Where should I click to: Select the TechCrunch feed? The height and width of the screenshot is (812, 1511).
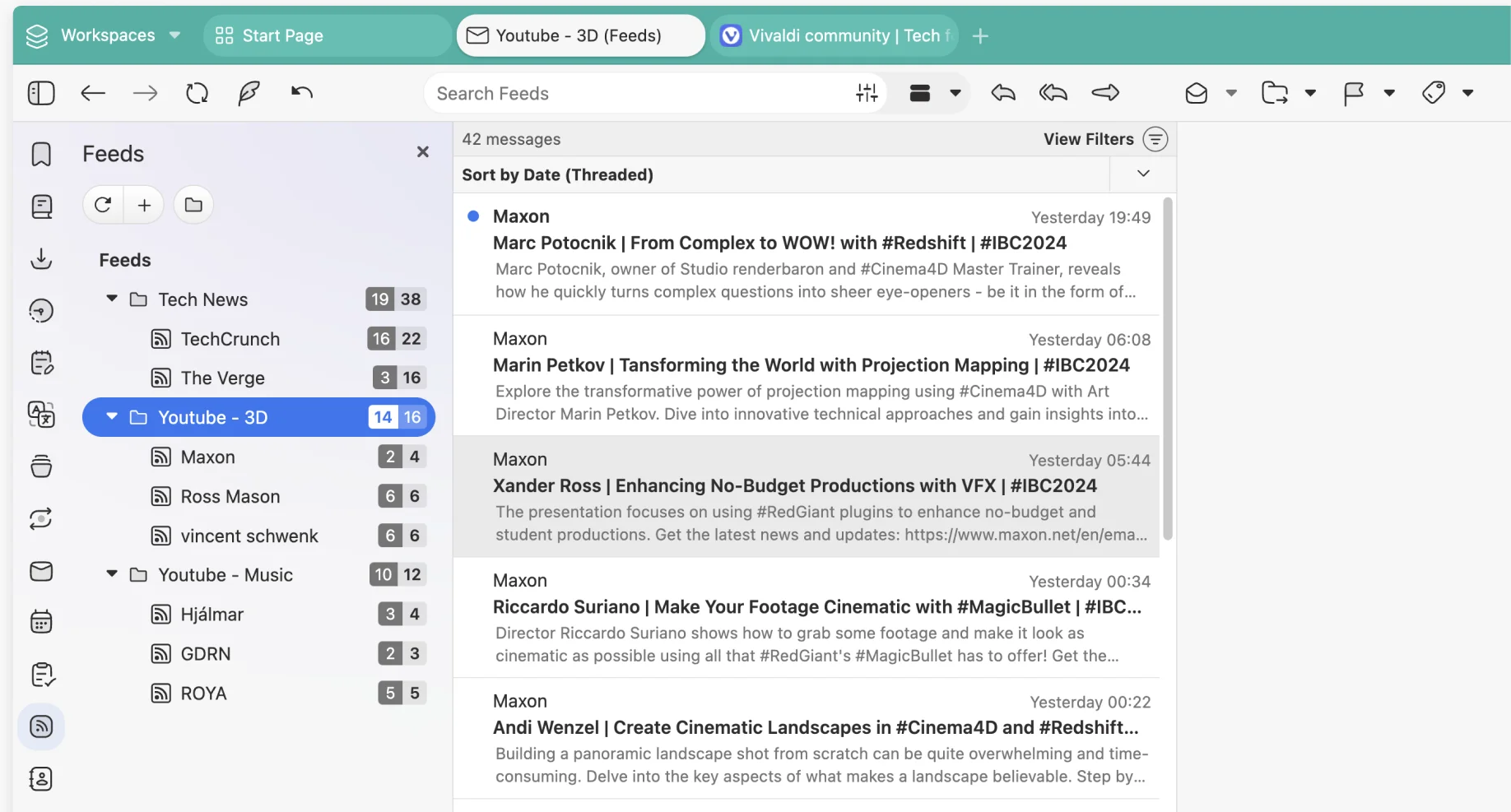257,339
